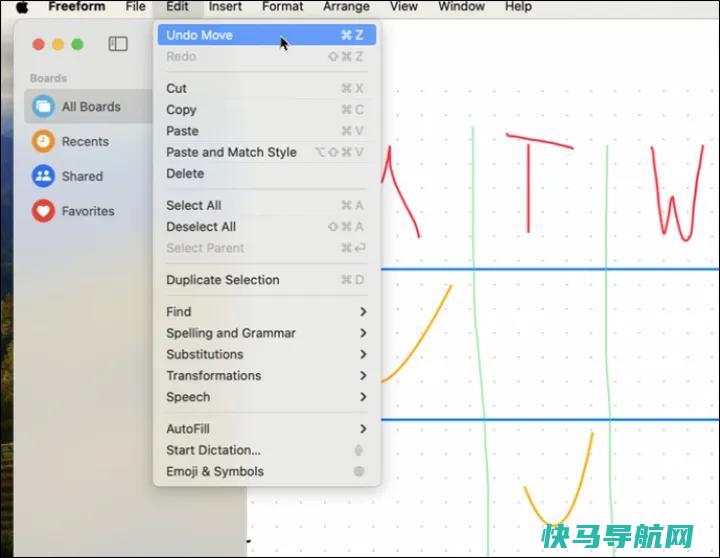Click the green fullscreen window button
This screenshot has width=720, height=558.
78,45
